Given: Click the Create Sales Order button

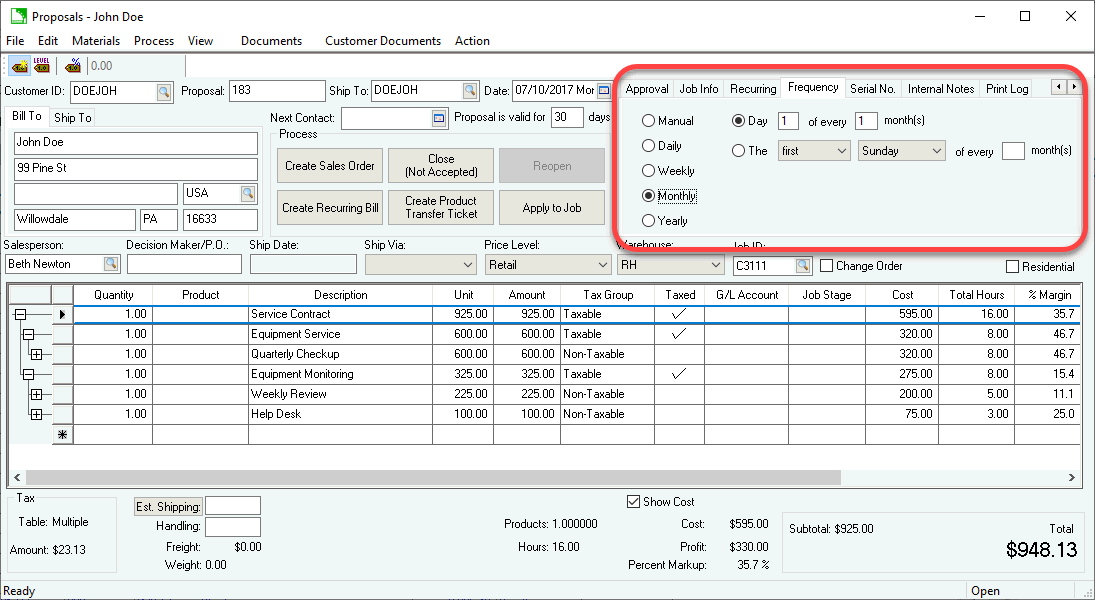Looking at the screenshot, I should click(x=329, y=166).
